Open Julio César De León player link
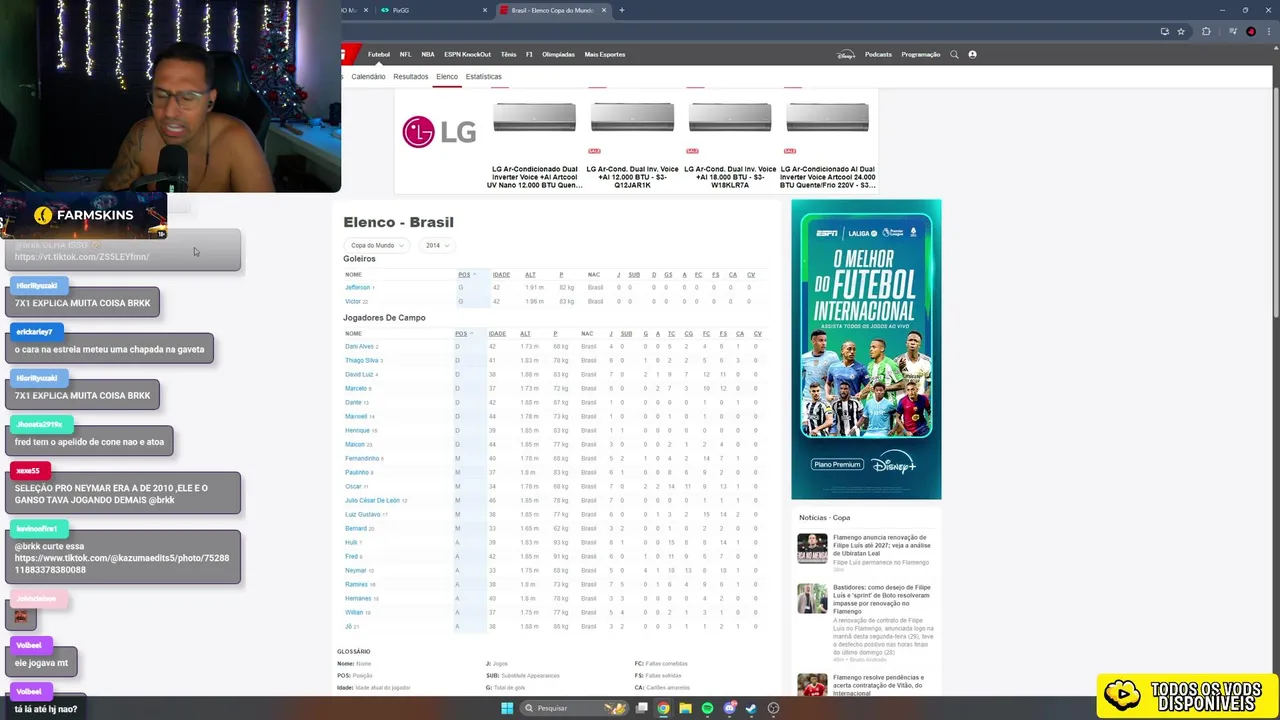The image size is (1280, 720). [x=372, y=500]
